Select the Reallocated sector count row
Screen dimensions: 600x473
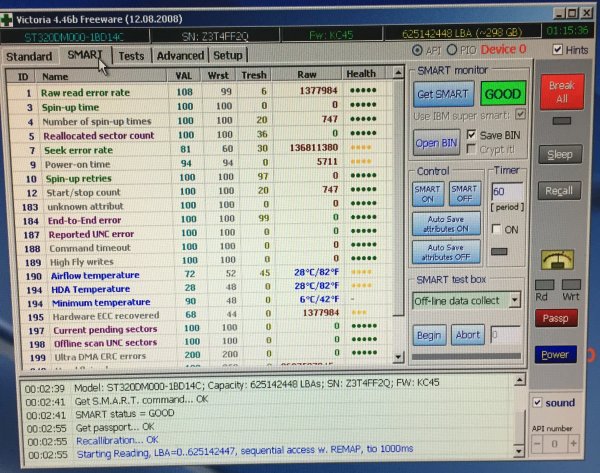coord(199,135)
